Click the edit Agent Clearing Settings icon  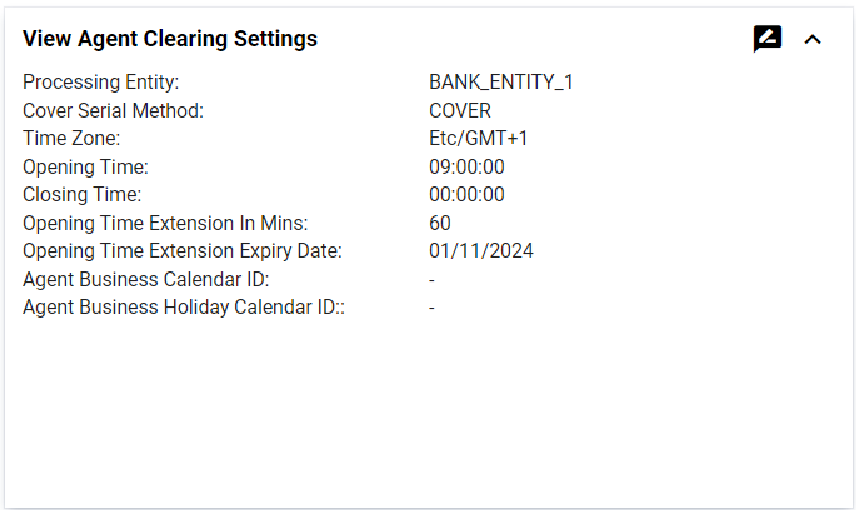[767, 39]
